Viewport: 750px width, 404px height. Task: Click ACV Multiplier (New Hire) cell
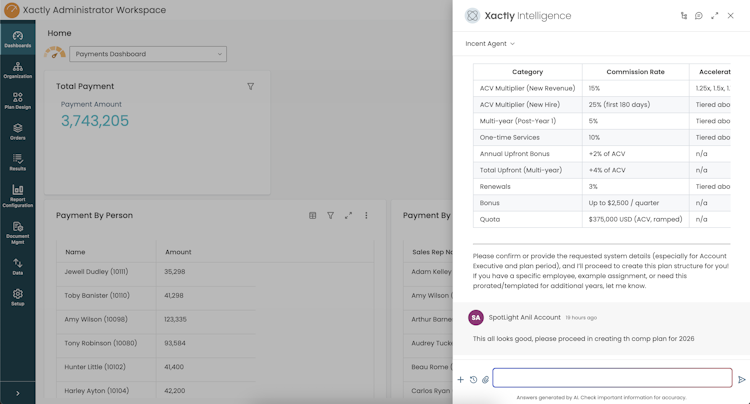528,104
